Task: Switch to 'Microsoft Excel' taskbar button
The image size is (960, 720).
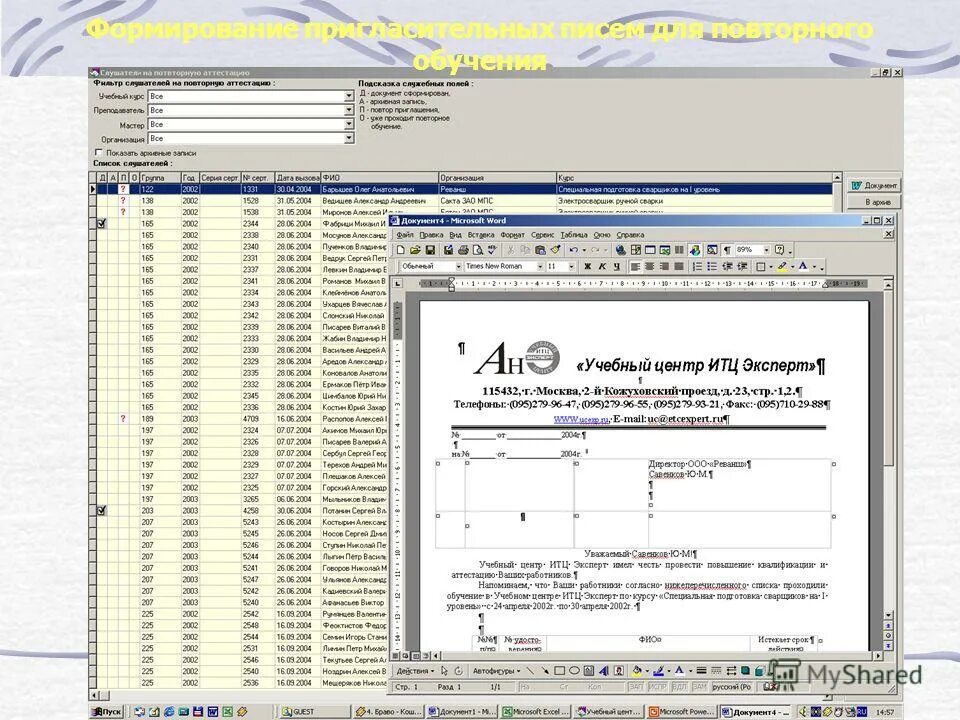Action: [x=536, y=711]
